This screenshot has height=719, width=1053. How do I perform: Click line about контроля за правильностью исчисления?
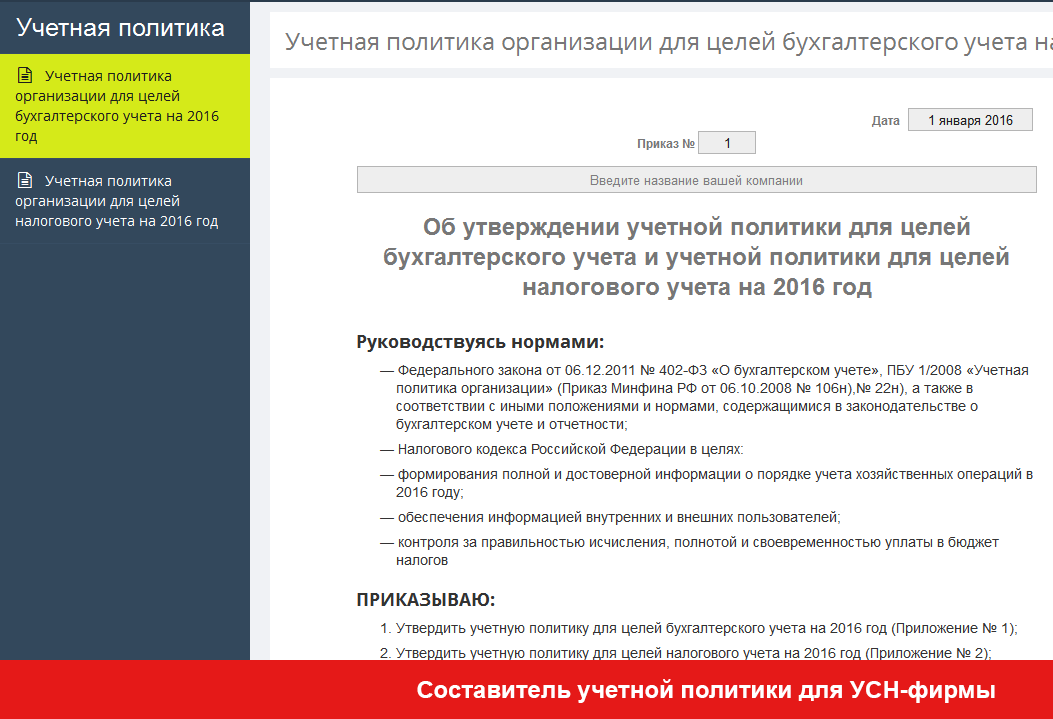690,550
